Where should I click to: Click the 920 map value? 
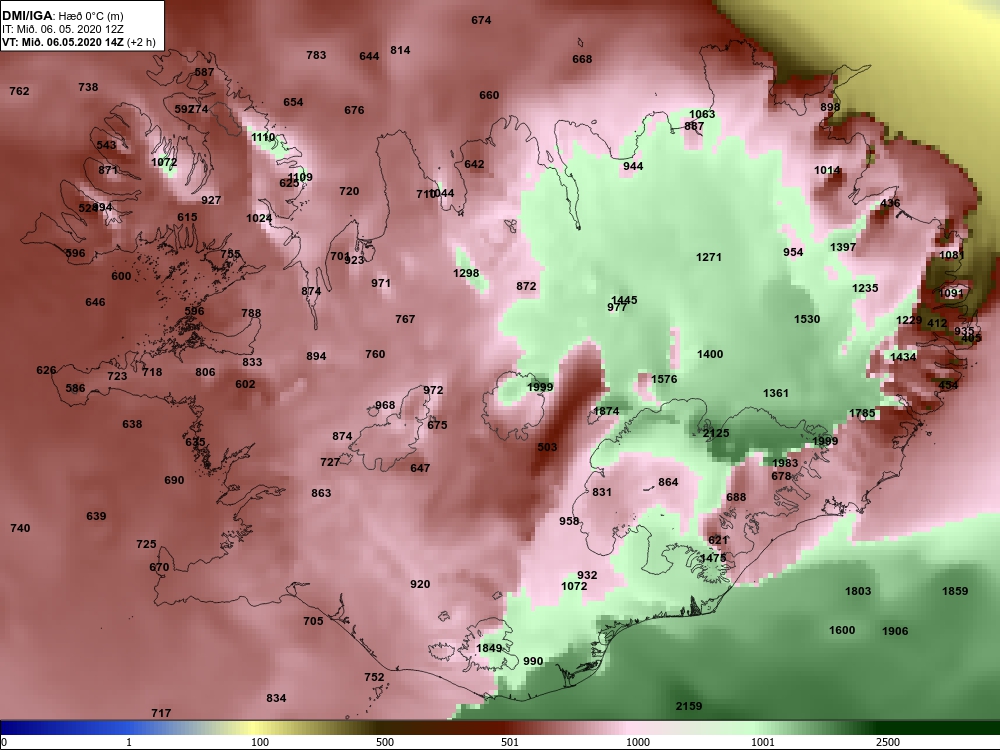(x=420, y=584)
